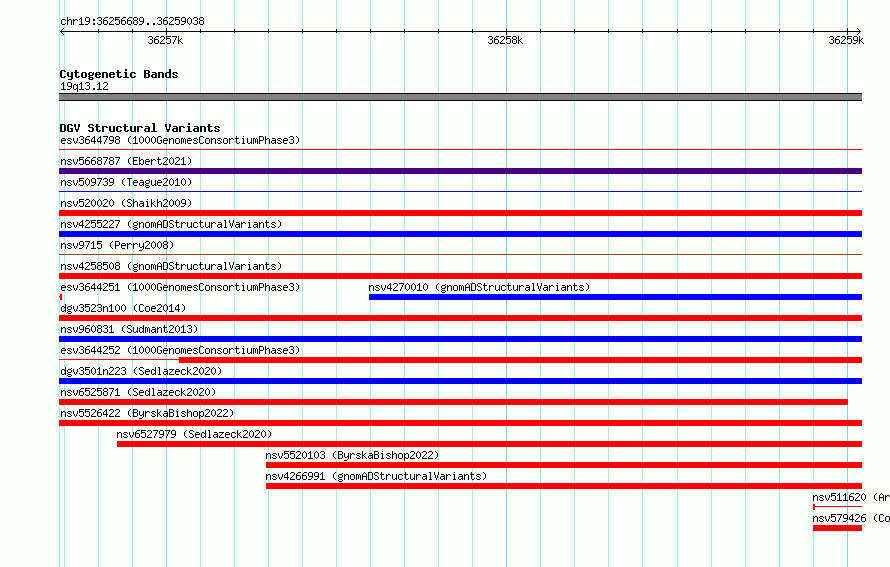
Task: Click the nsv4266991 red variant bar
Action: (x=564, y=486)
